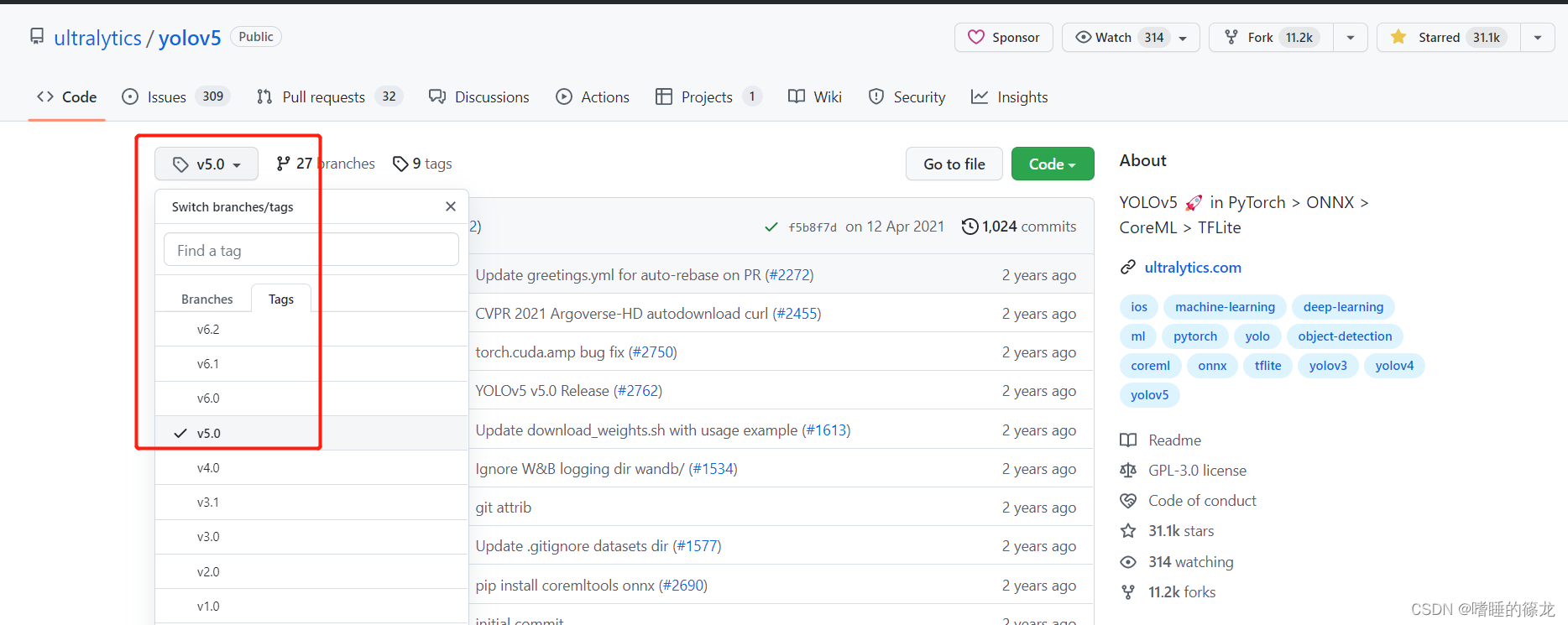Open the ultralytics.com website link
The width and height of the screenshot is (1568, 625).
tap(1193, 268)
